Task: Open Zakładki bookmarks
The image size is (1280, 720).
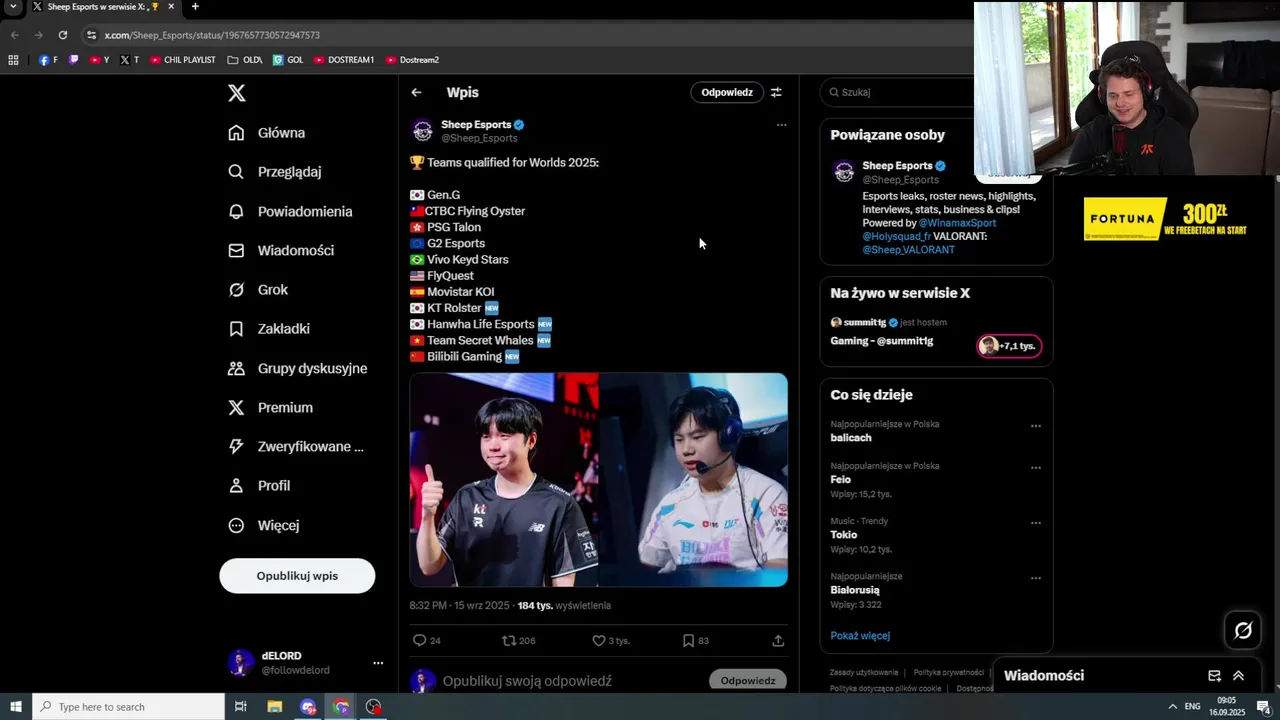Action: (269, 329)
